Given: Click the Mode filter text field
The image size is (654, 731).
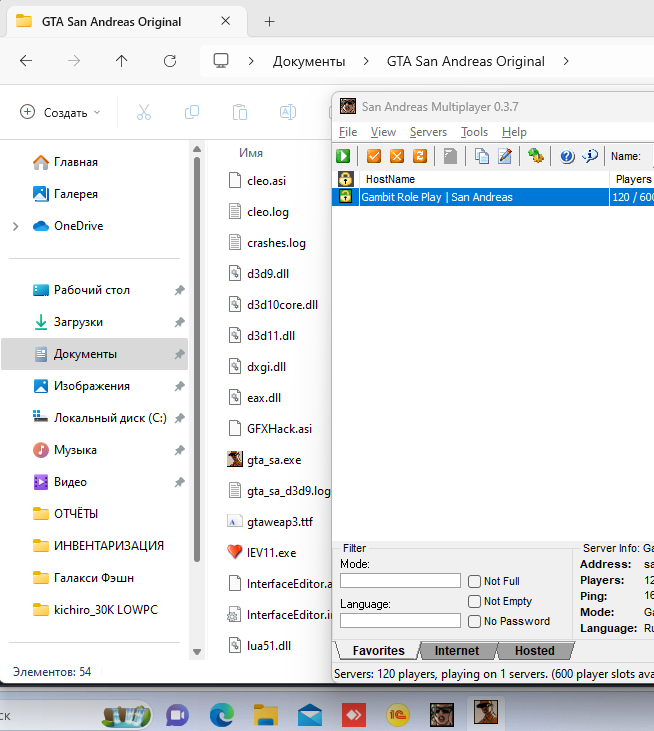Looking at the screenshot, I should point(400,581).
